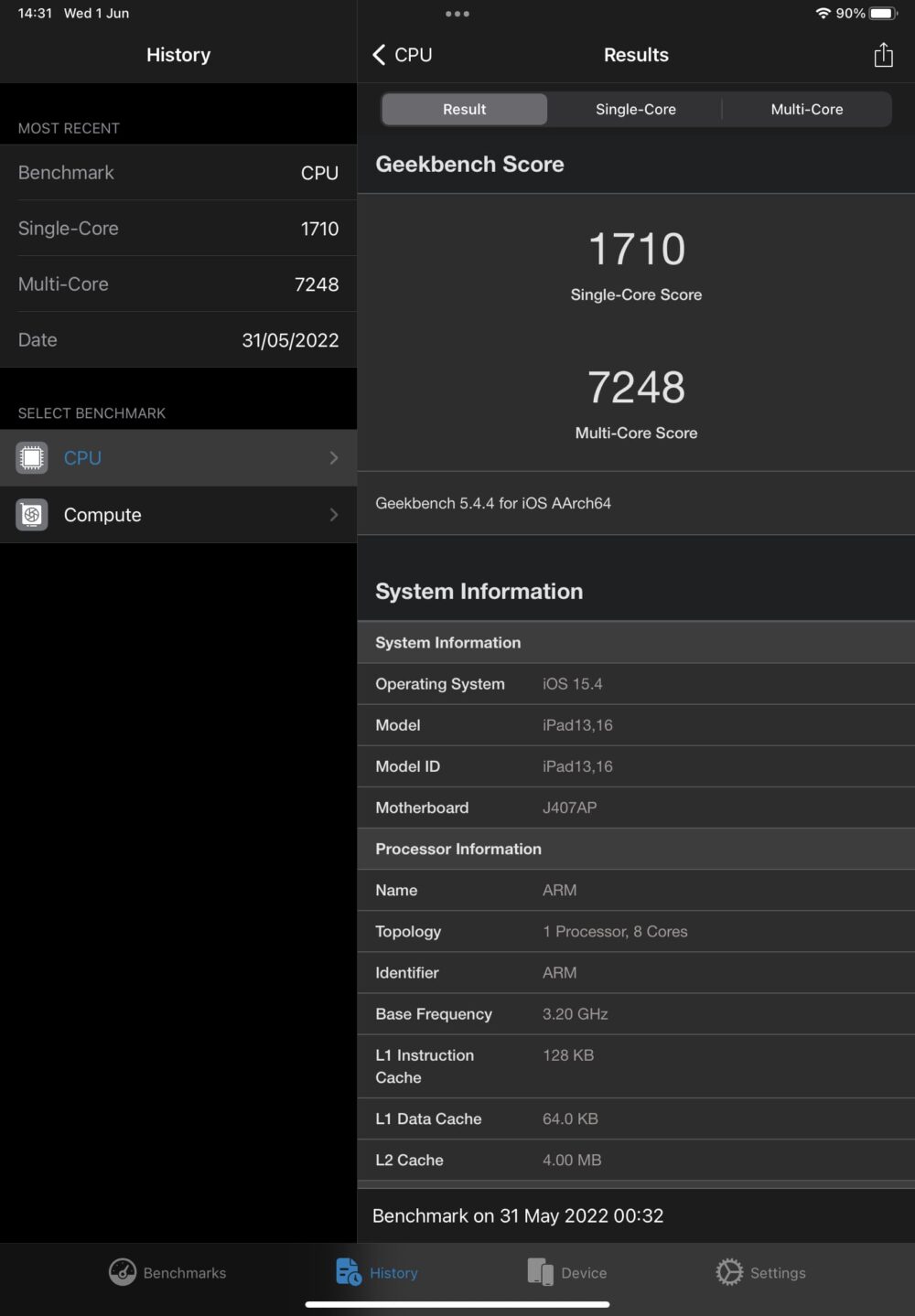This screenshot has height=1316, width=915.
Task: Tap the battery indicator in the status bar
Action: coord(881,13)
